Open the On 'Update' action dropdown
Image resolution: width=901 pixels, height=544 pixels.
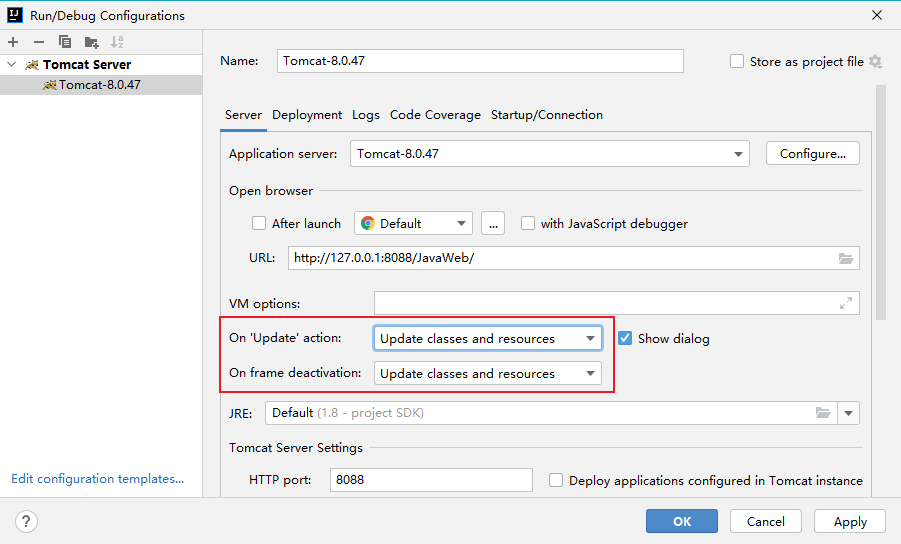(x=487, y=338)
